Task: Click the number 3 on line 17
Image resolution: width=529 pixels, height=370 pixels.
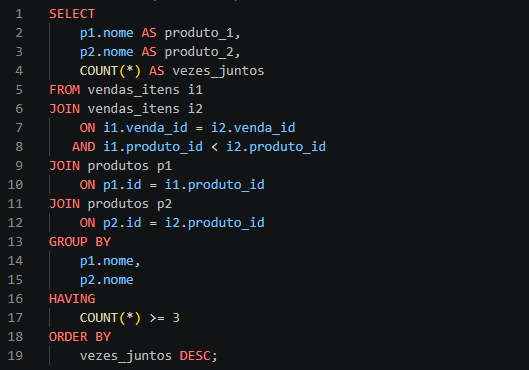Action: click(x=176, y=318)
